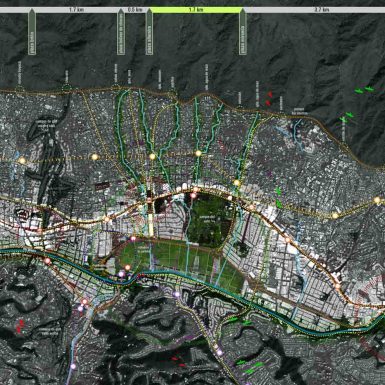
Task: Select the pink node on the eastern orange highway
Action: [288, 240]
